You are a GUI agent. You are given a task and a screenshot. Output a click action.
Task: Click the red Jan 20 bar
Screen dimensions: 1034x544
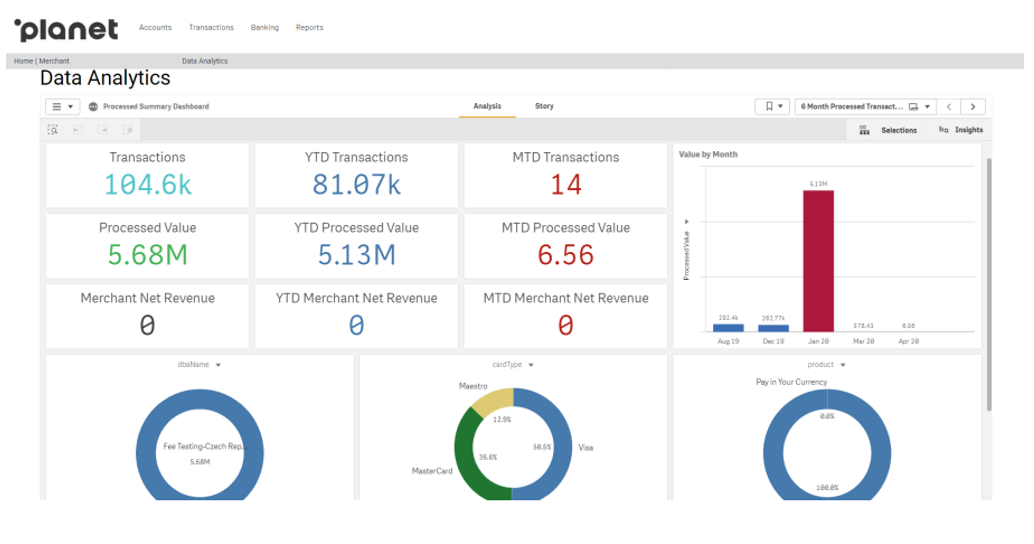(x=818, y=260)
